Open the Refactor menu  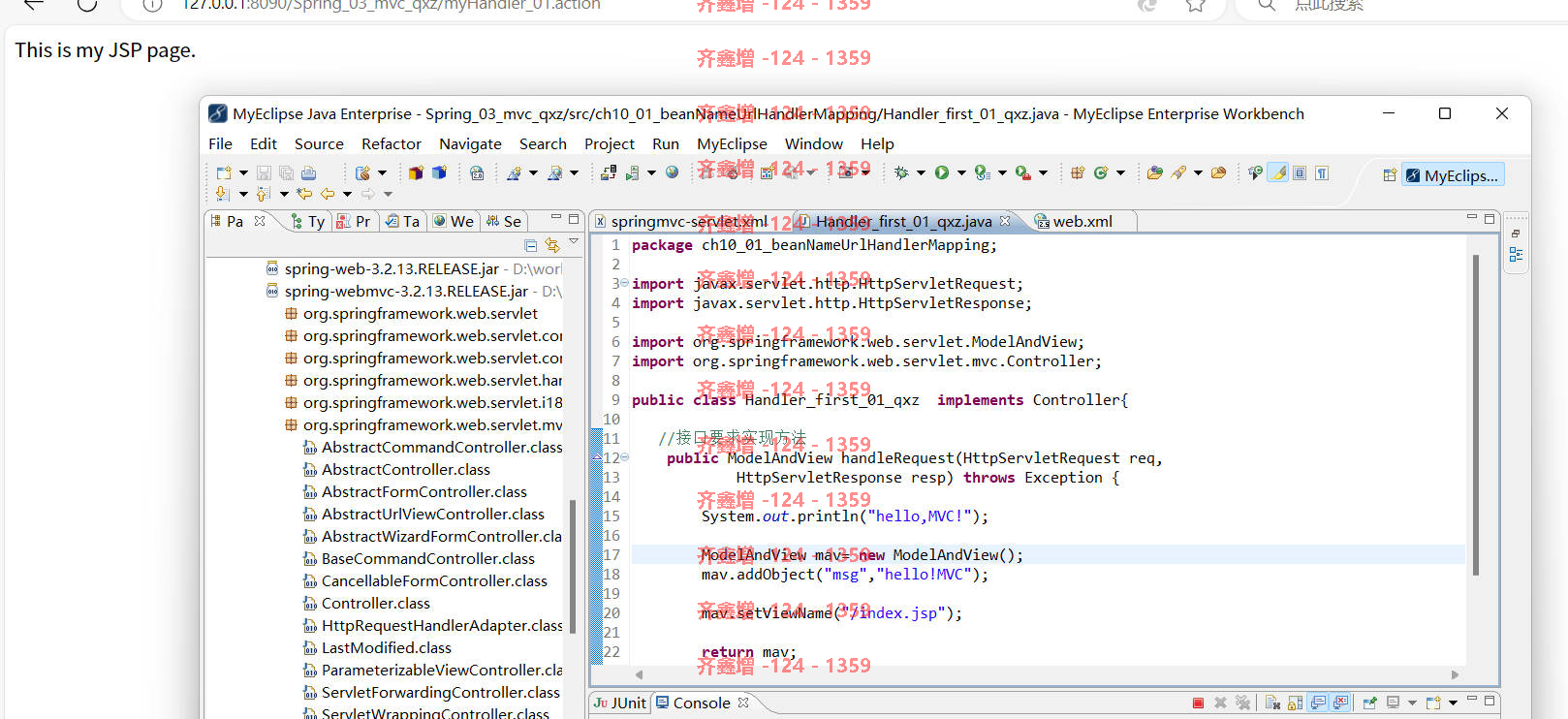pos(391,143)
